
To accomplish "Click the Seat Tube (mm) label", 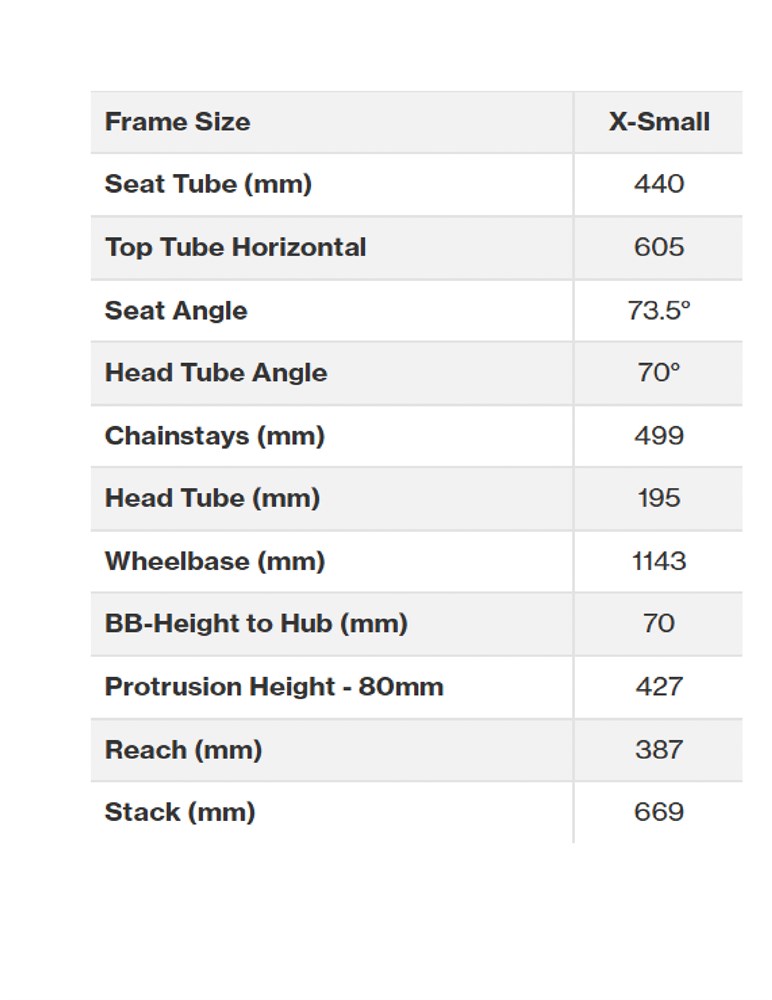I will point(208,184).
